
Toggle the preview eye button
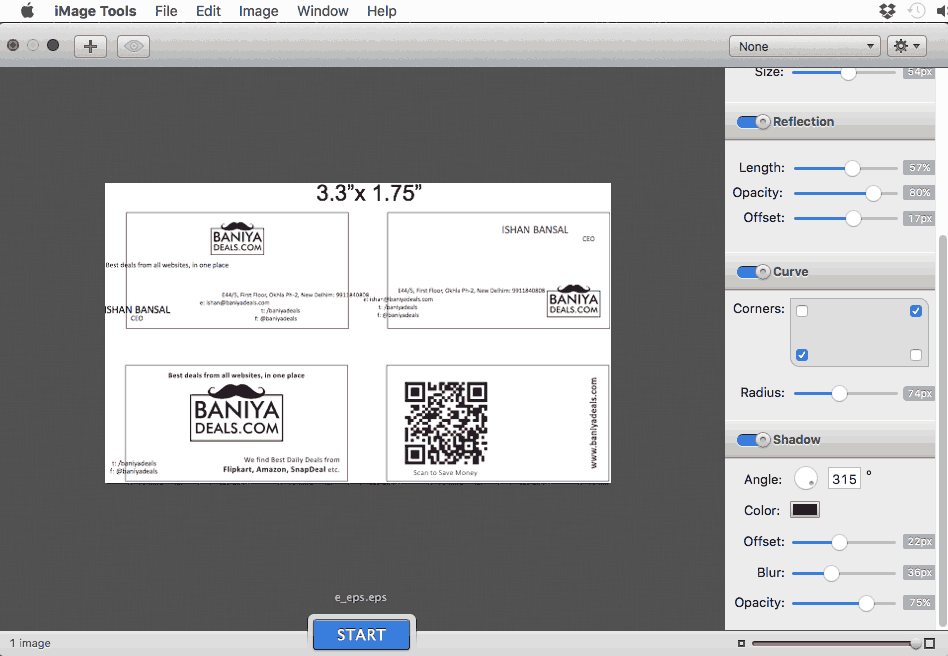pos(134,47)
